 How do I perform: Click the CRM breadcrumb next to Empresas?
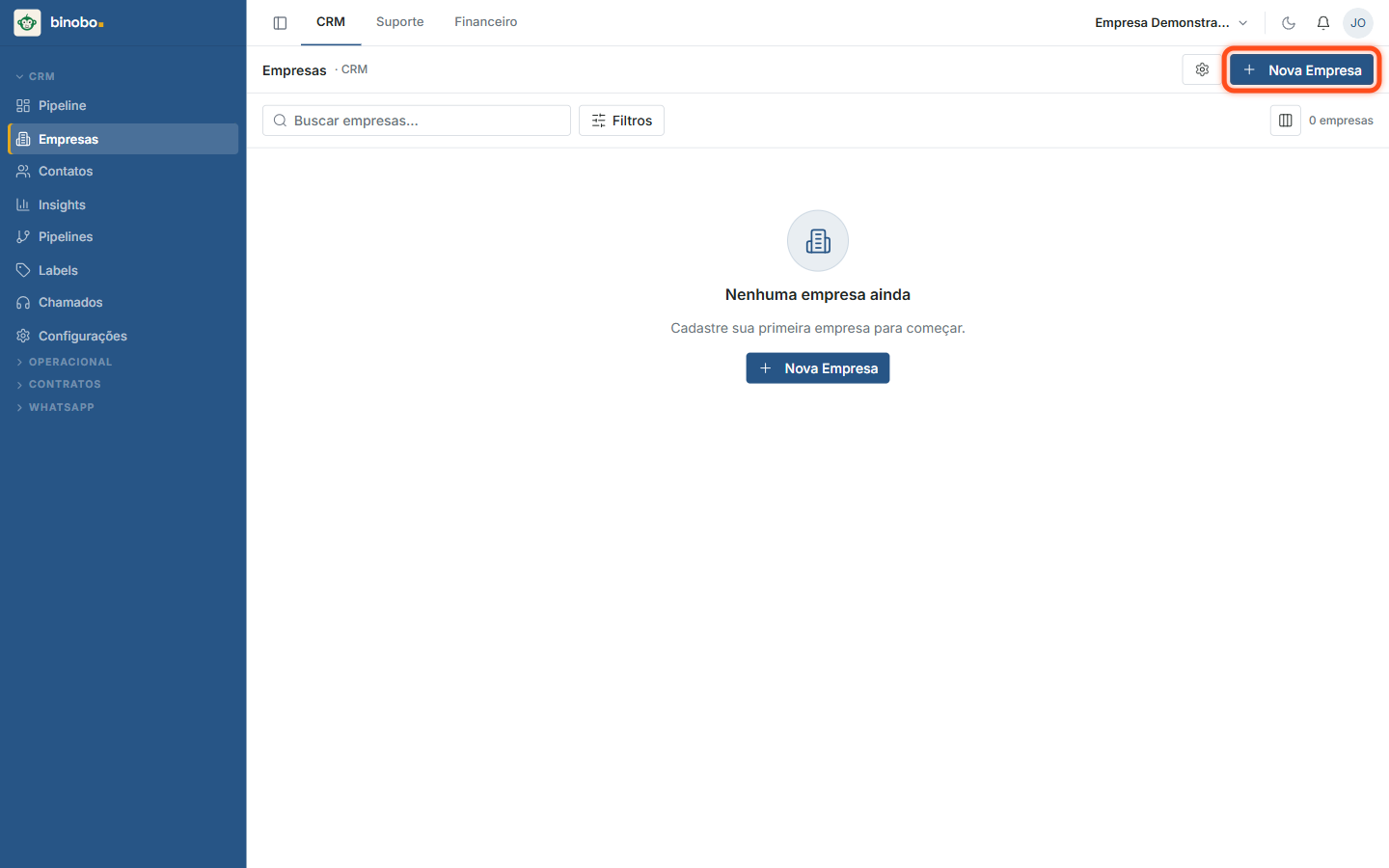[x=354, y=69]
